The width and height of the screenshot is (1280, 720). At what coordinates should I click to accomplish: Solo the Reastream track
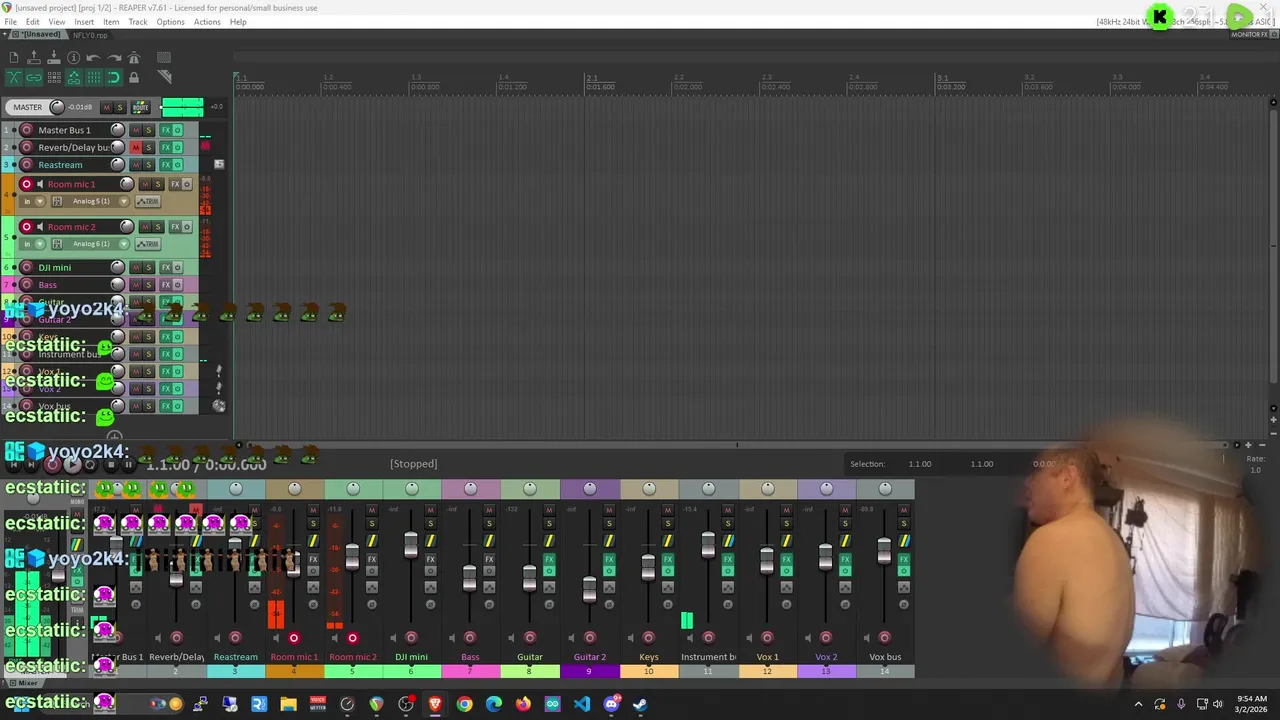point(149,164)
